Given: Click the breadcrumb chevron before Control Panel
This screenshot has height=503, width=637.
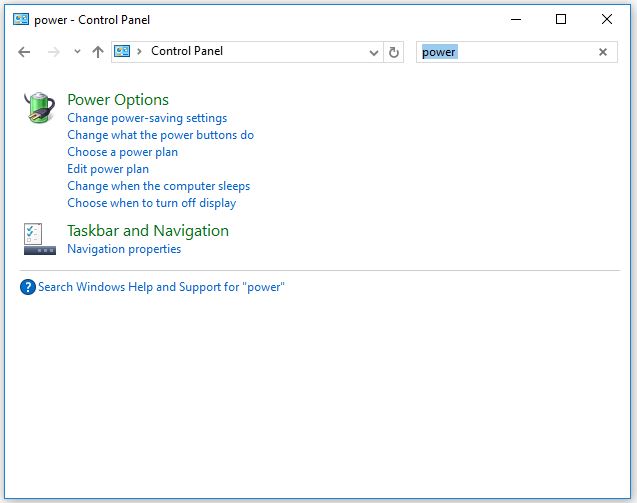Looking at the screenshot, I should point(139,52).
